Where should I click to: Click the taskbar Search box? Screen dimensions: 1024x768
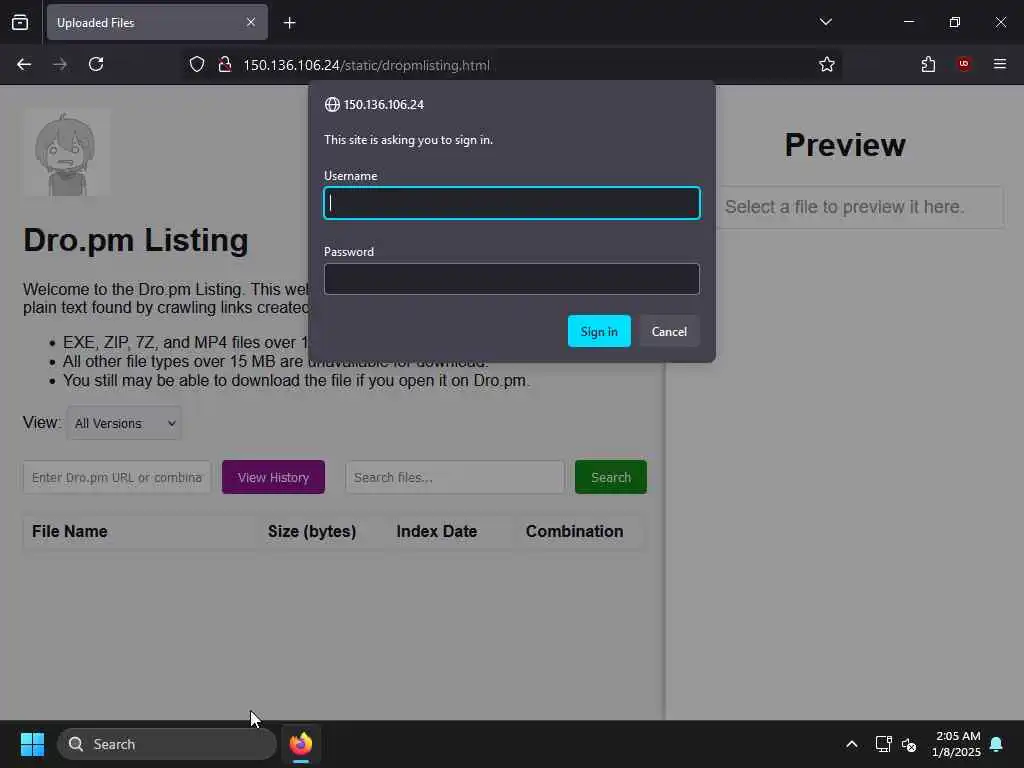click(167, 744)
